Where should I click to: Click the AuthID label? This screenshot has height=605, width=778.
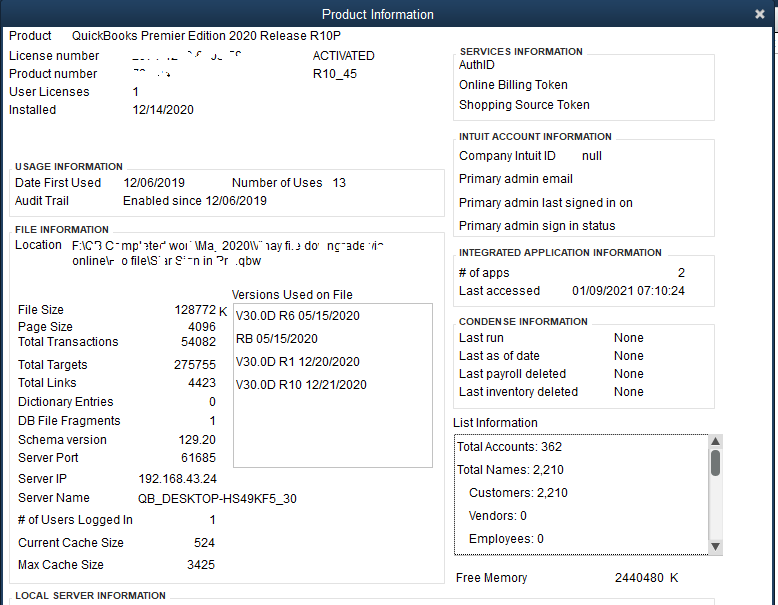476,65
